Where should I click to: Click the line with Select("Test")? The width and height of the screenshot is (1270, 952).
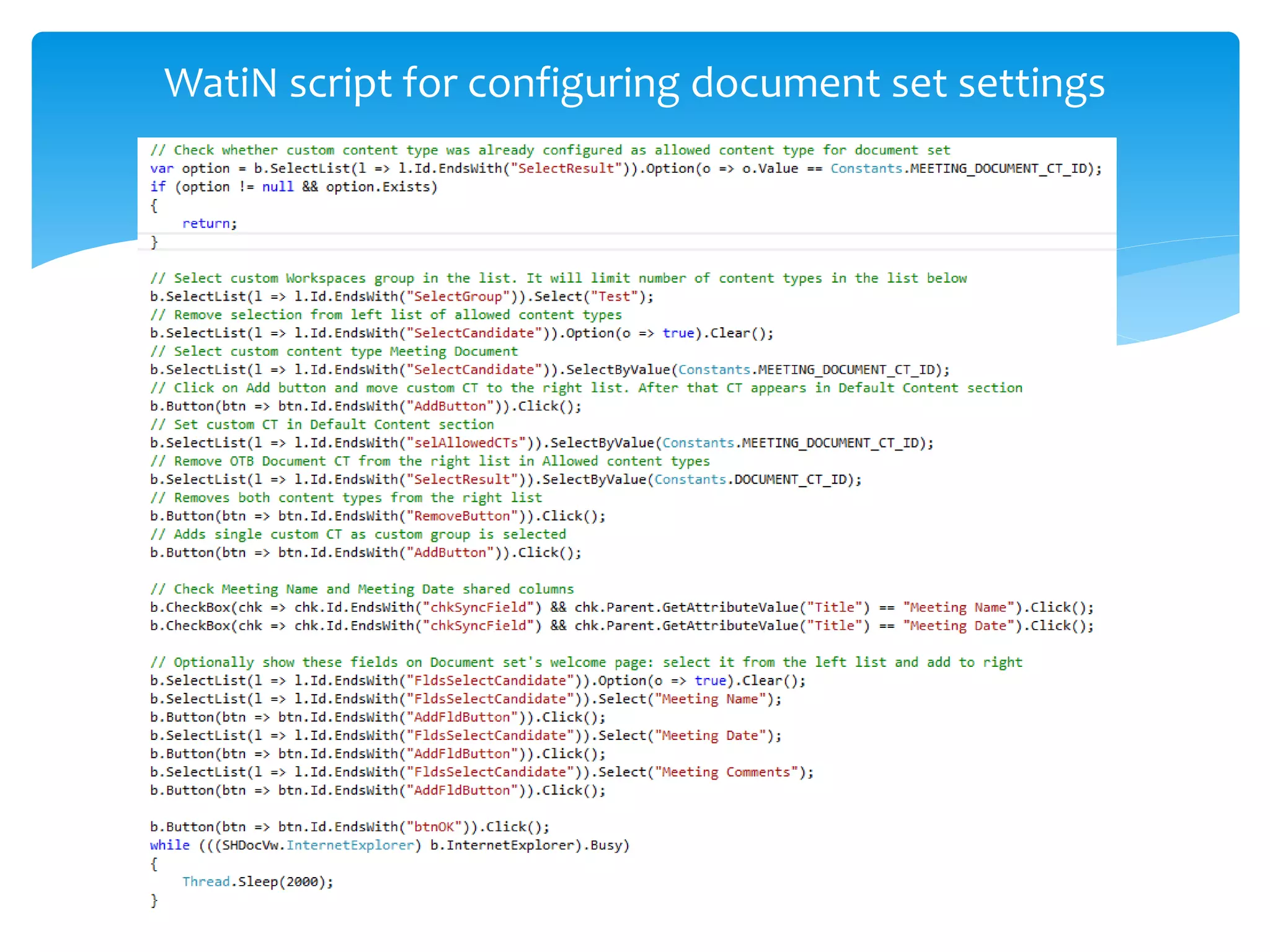402,296
